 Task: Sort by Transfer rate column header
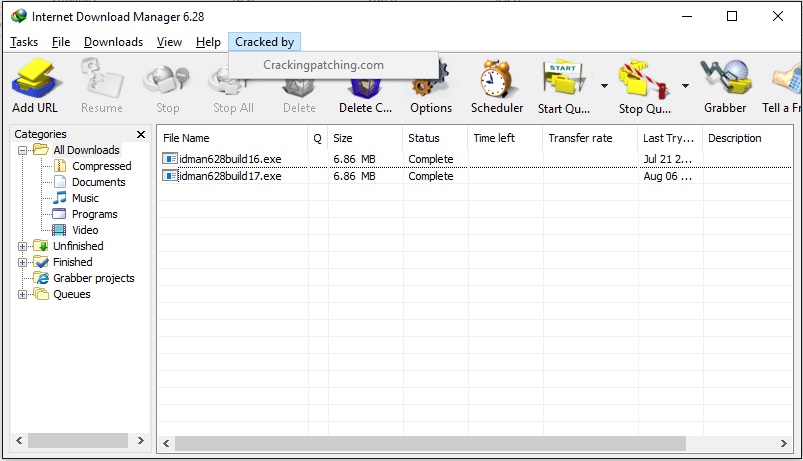590,138
